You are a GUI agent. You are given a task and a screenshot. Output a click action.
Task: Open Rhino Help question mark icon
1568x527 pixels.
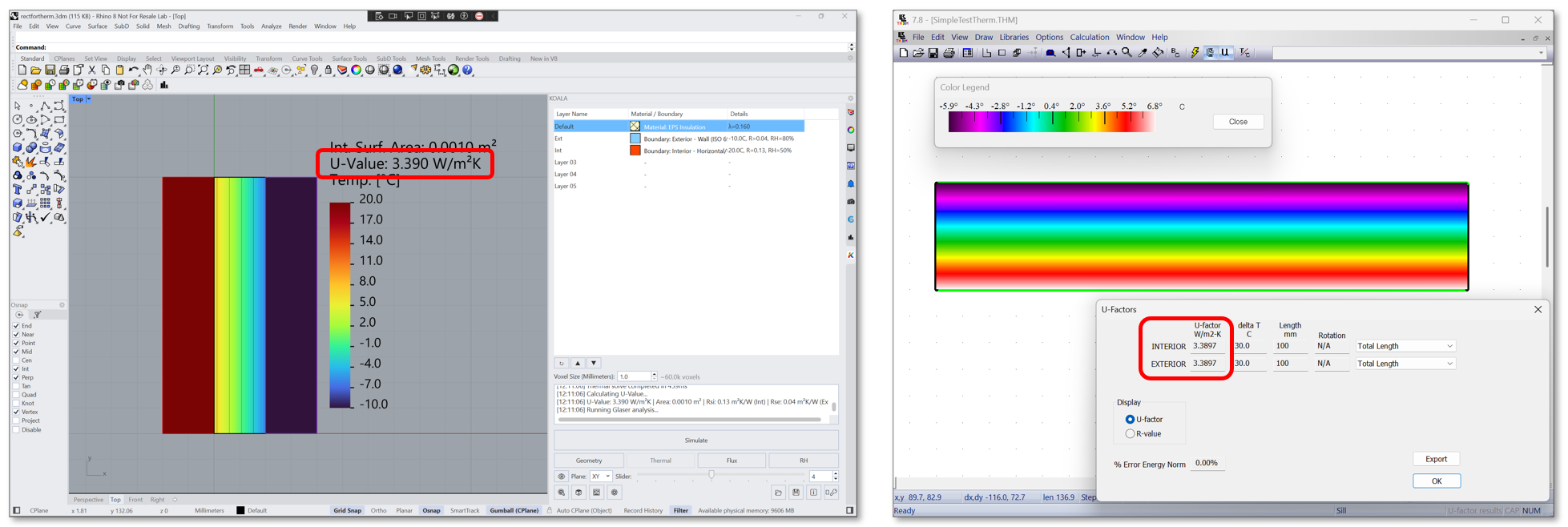(467, 70)
